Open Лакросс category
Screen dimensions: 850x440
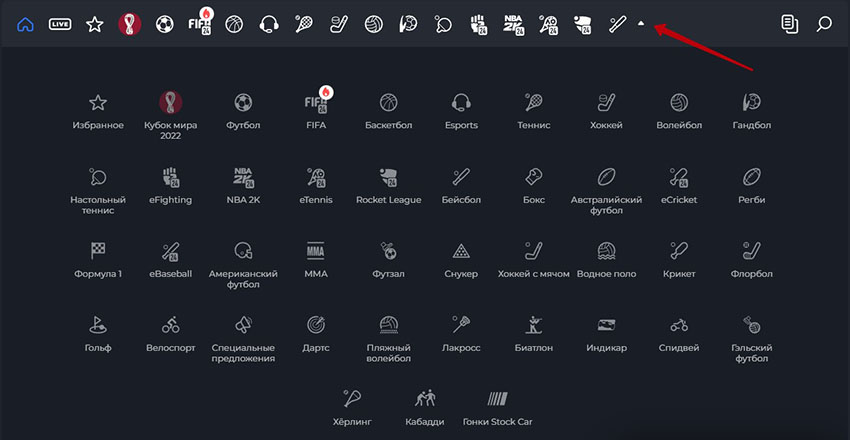tap(461, 334)
